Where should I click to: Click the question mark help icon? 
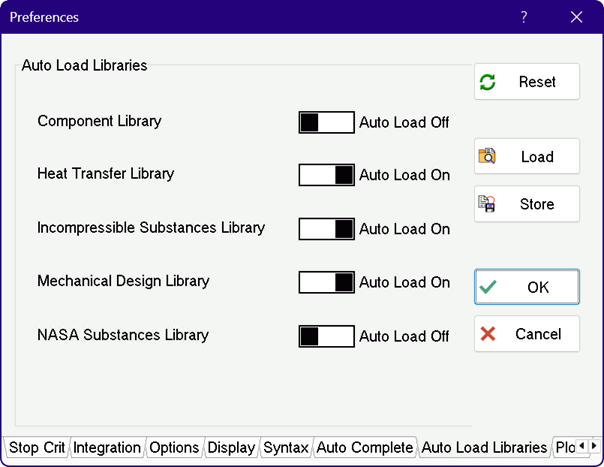pos(524,17)
